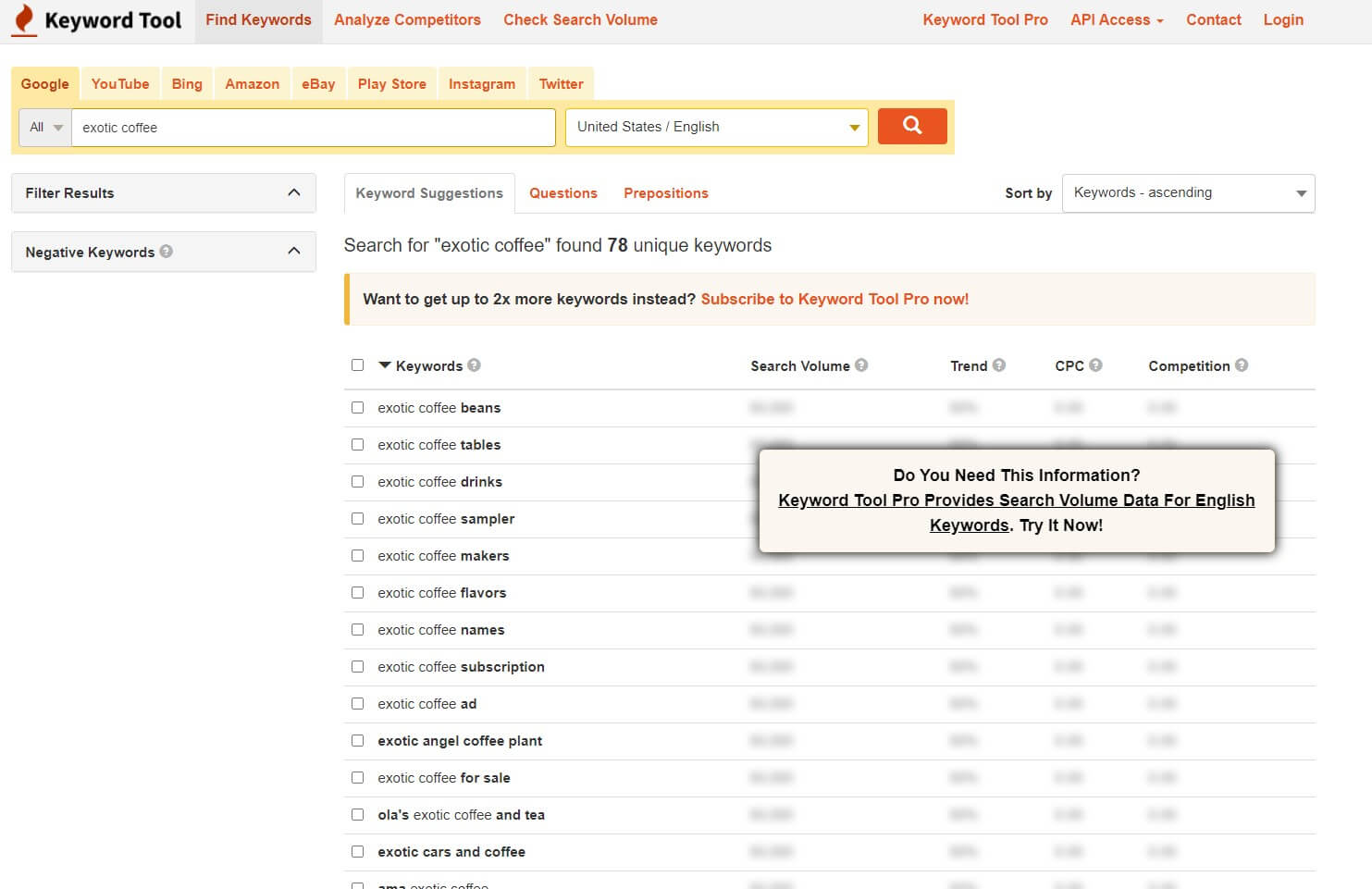
Task: Switch to the Bing tab
Action: point(187,83)
